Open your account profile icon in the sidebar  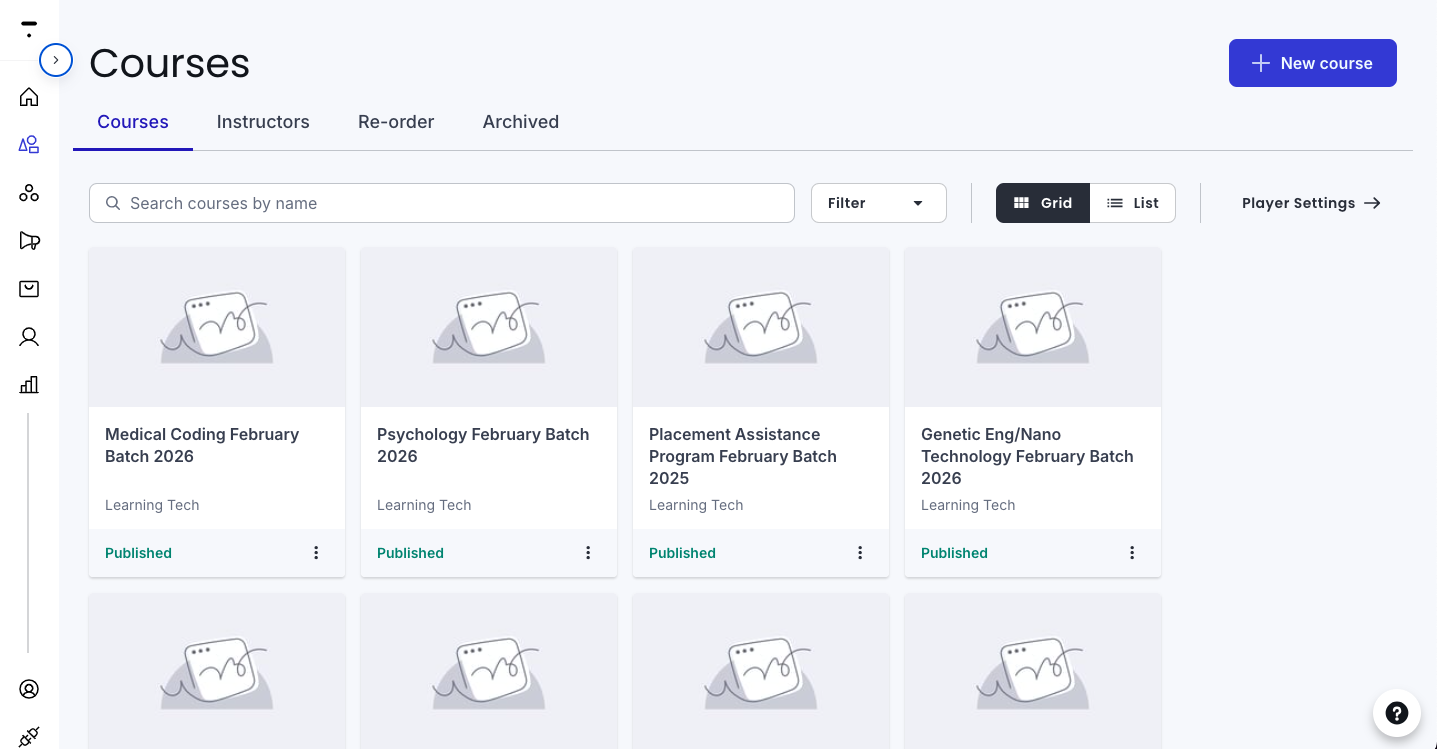29,689
